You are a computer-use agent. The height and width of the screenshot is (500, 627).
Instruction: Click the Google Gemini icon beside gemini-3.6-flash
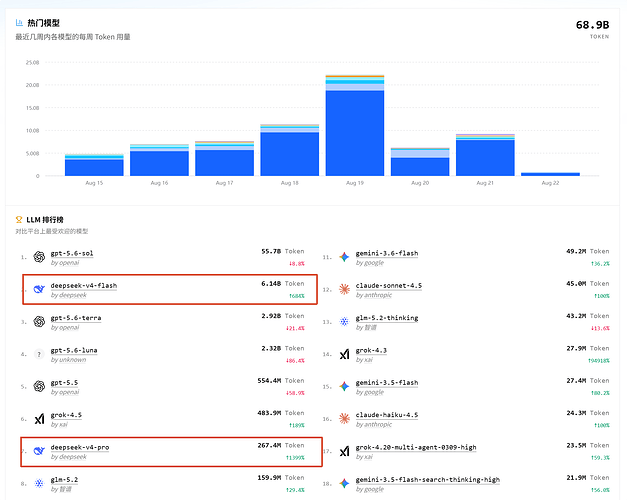[344, 257]
